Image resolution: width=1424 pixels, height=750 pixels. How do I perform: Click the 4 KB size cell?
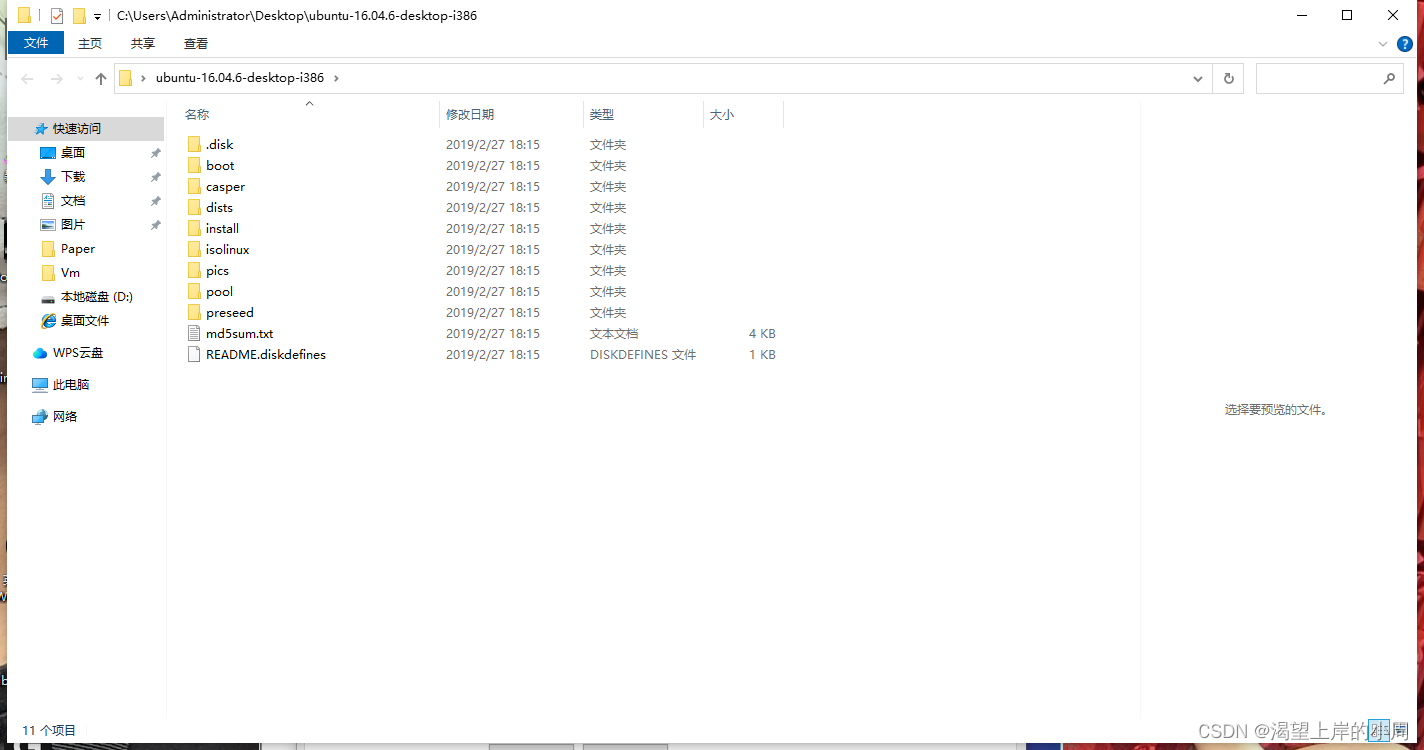click(762, 333)
